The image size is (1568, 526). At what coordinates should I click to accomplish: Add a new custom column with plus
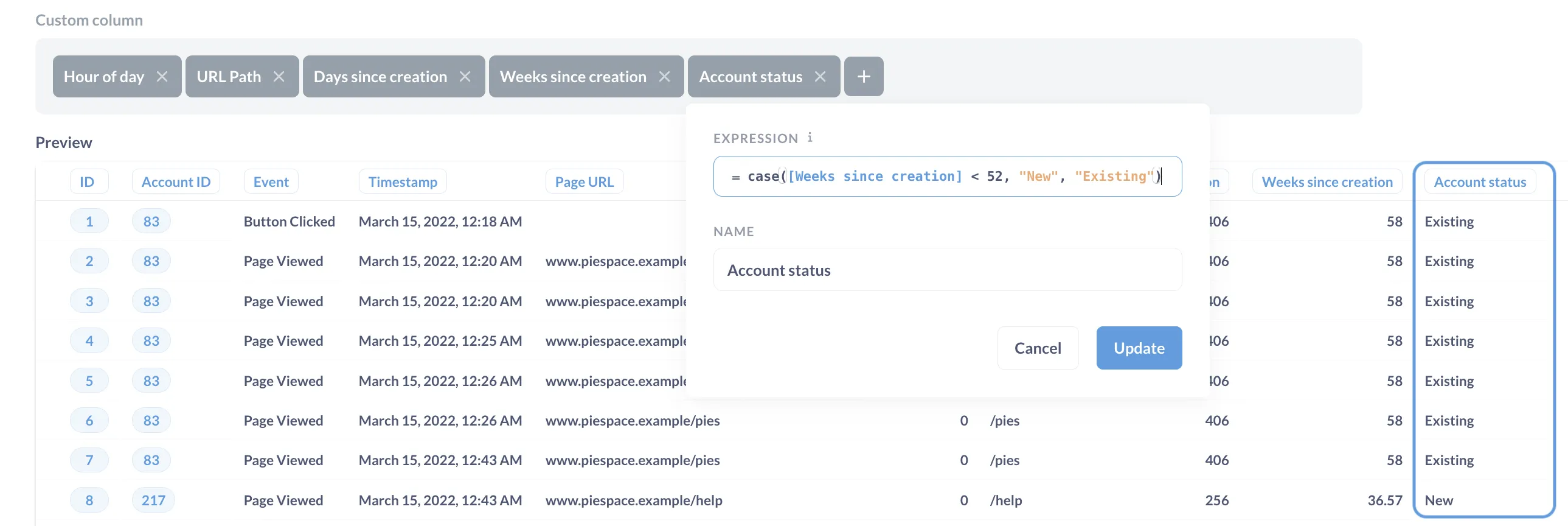click(x=863, y=77)
